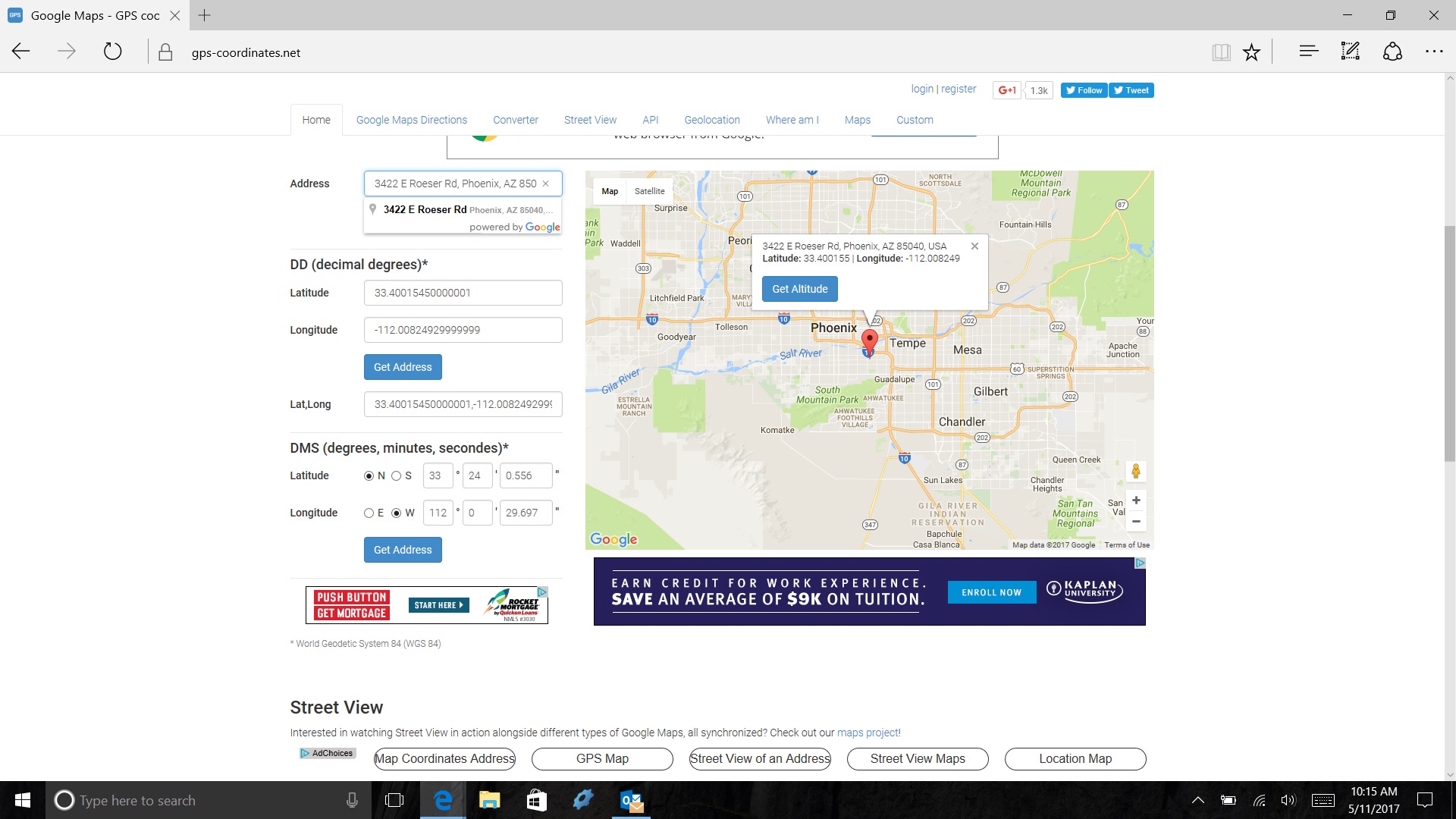Click the Twitter Tweet button
The height and width of the screenshot is (819, 1456).
(x=1131, y=90)
